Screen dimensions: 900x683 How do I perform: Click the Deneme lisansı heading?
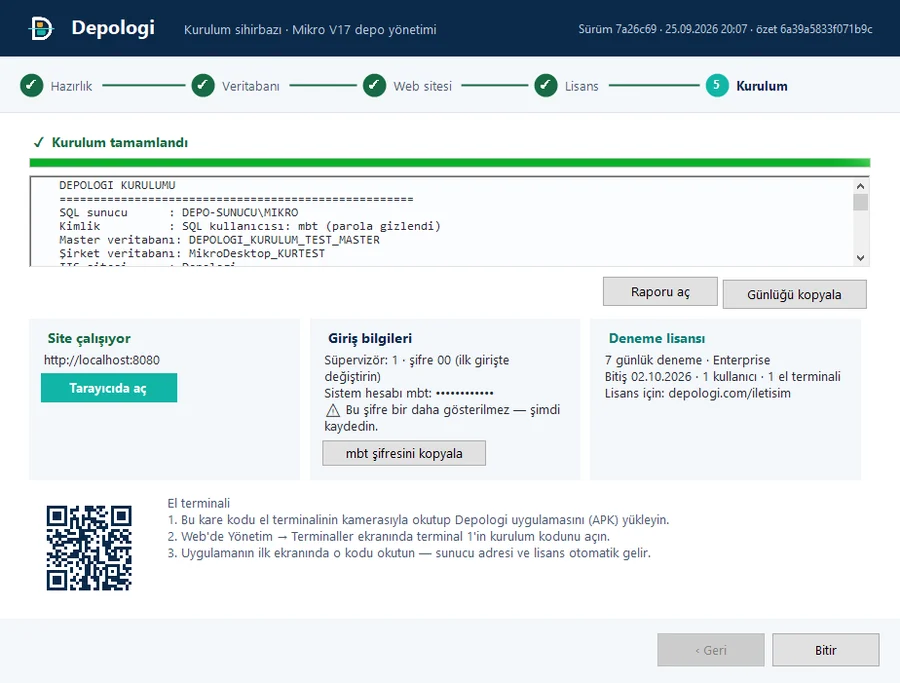point(657,339)
